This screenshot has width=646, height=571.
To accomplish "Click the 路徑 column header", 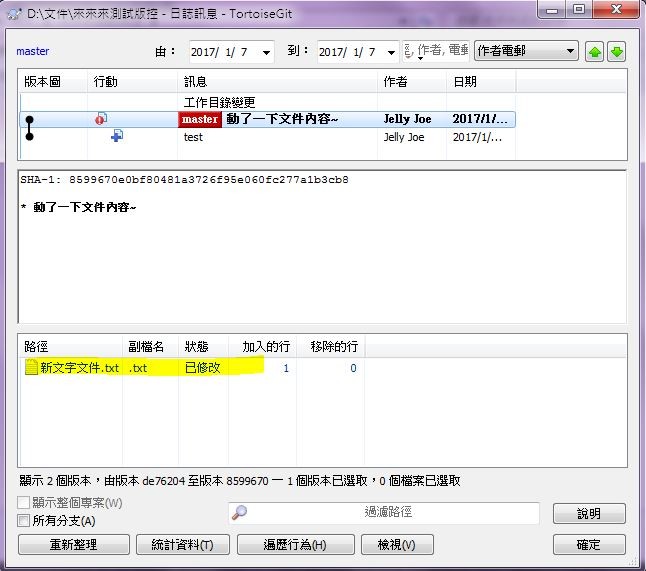I will pos(71,346).
